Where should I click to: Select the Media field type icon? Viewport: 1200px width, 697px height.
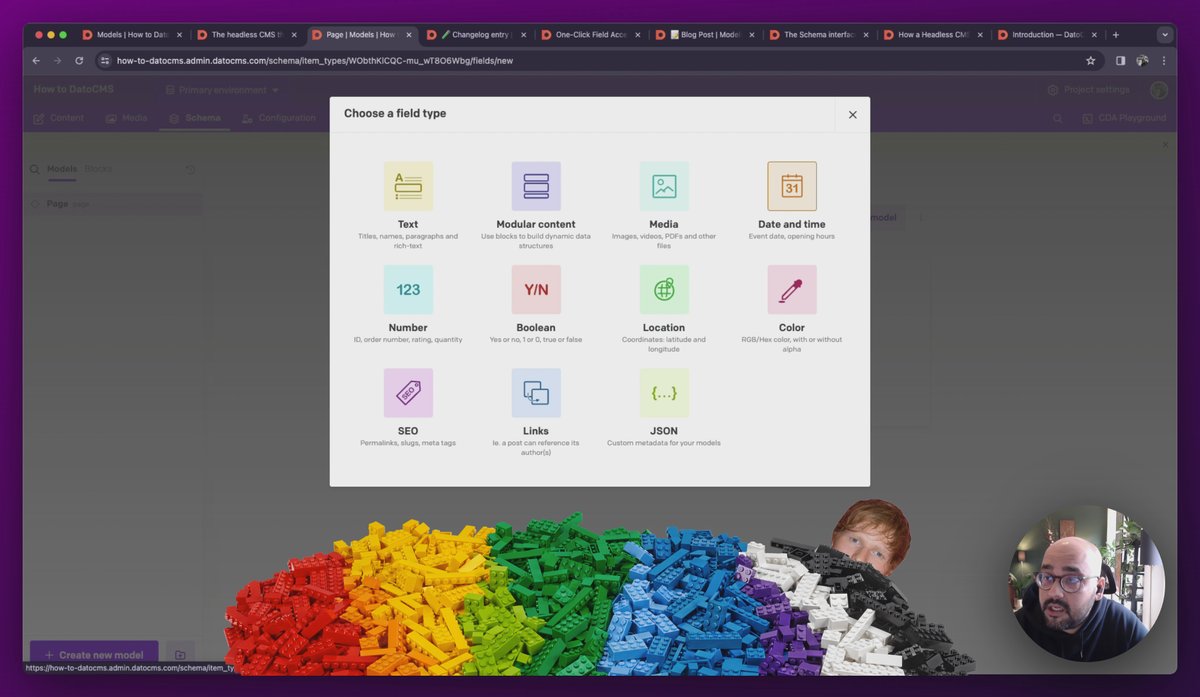click(664, 186)
